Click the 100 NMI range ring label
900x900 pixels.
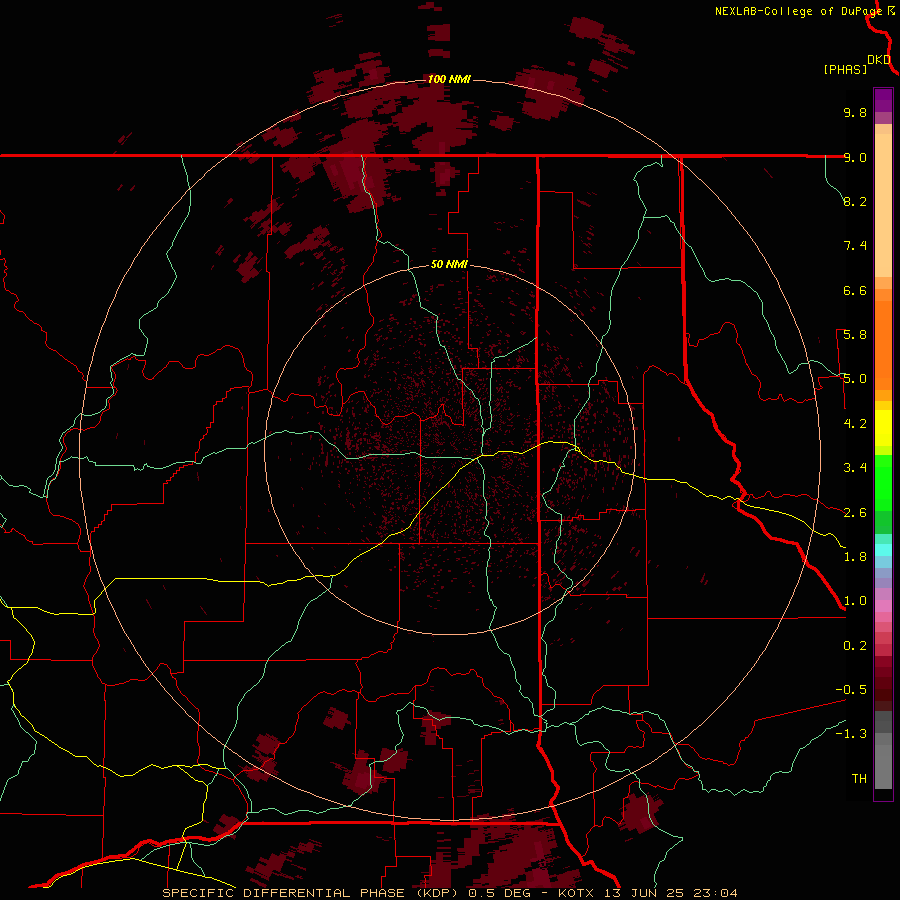point(449,79)
